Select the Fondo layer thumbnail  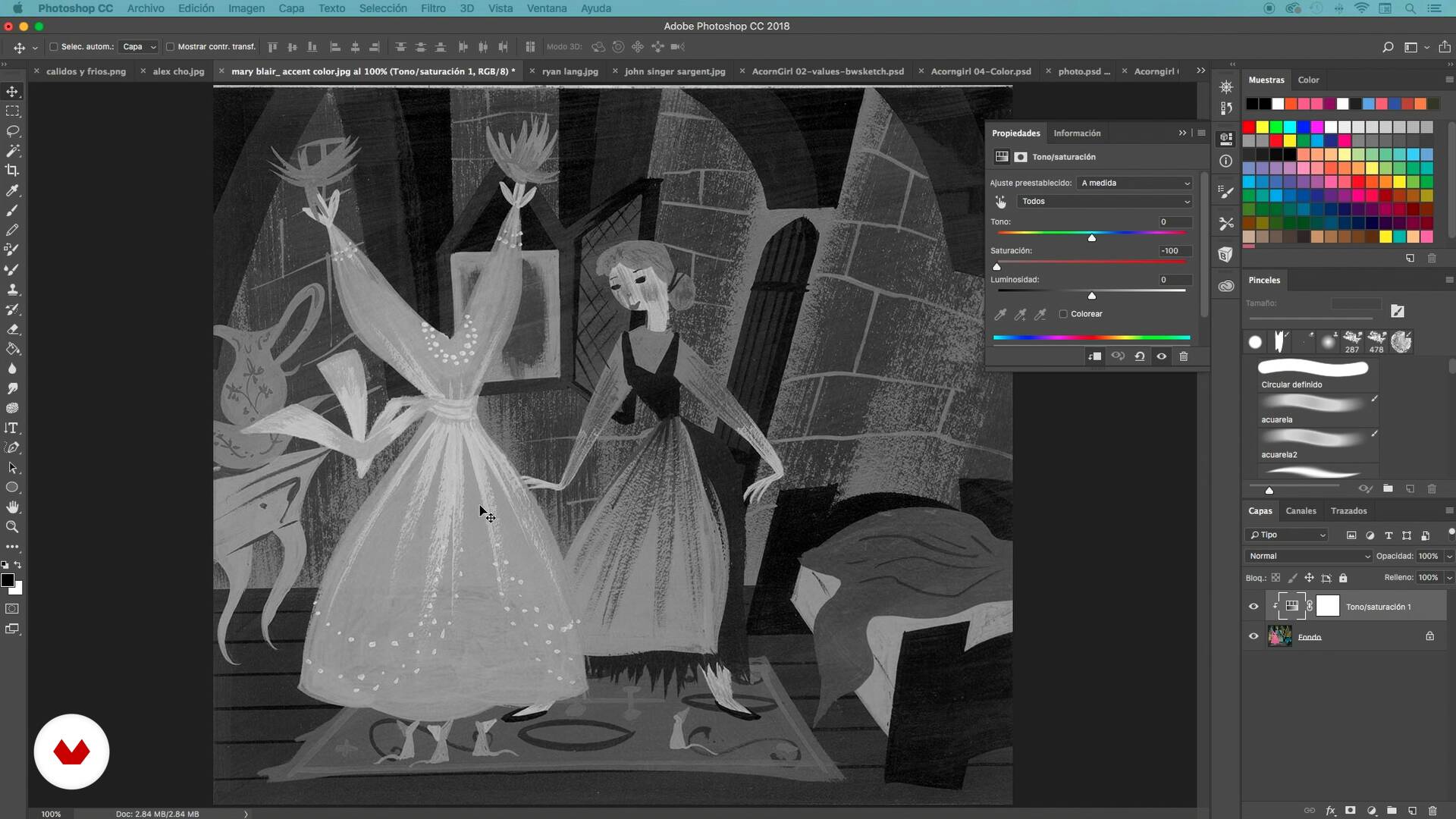[x=1280, y=636]
